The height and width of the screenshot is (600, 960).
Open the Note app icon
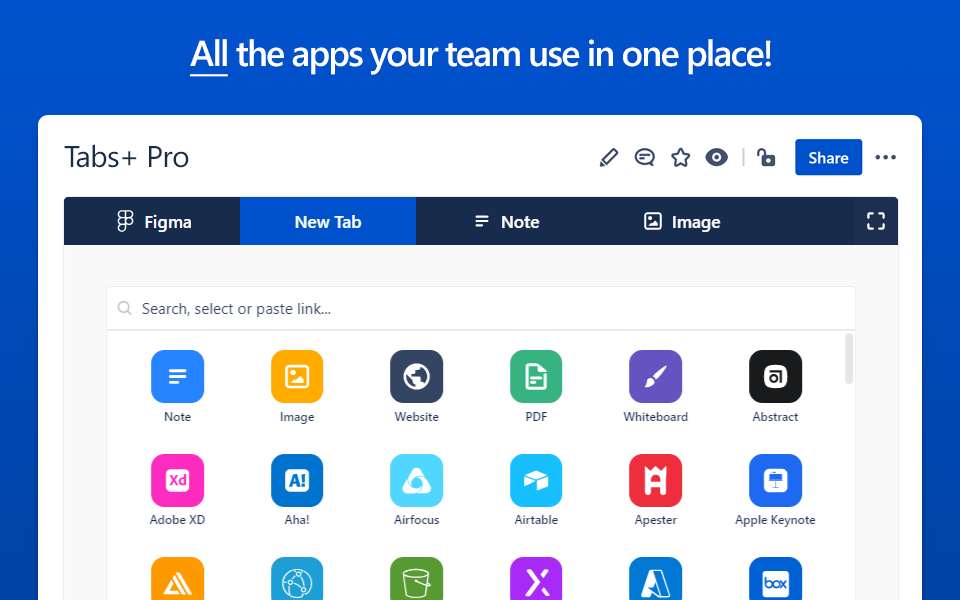[178, 376]
